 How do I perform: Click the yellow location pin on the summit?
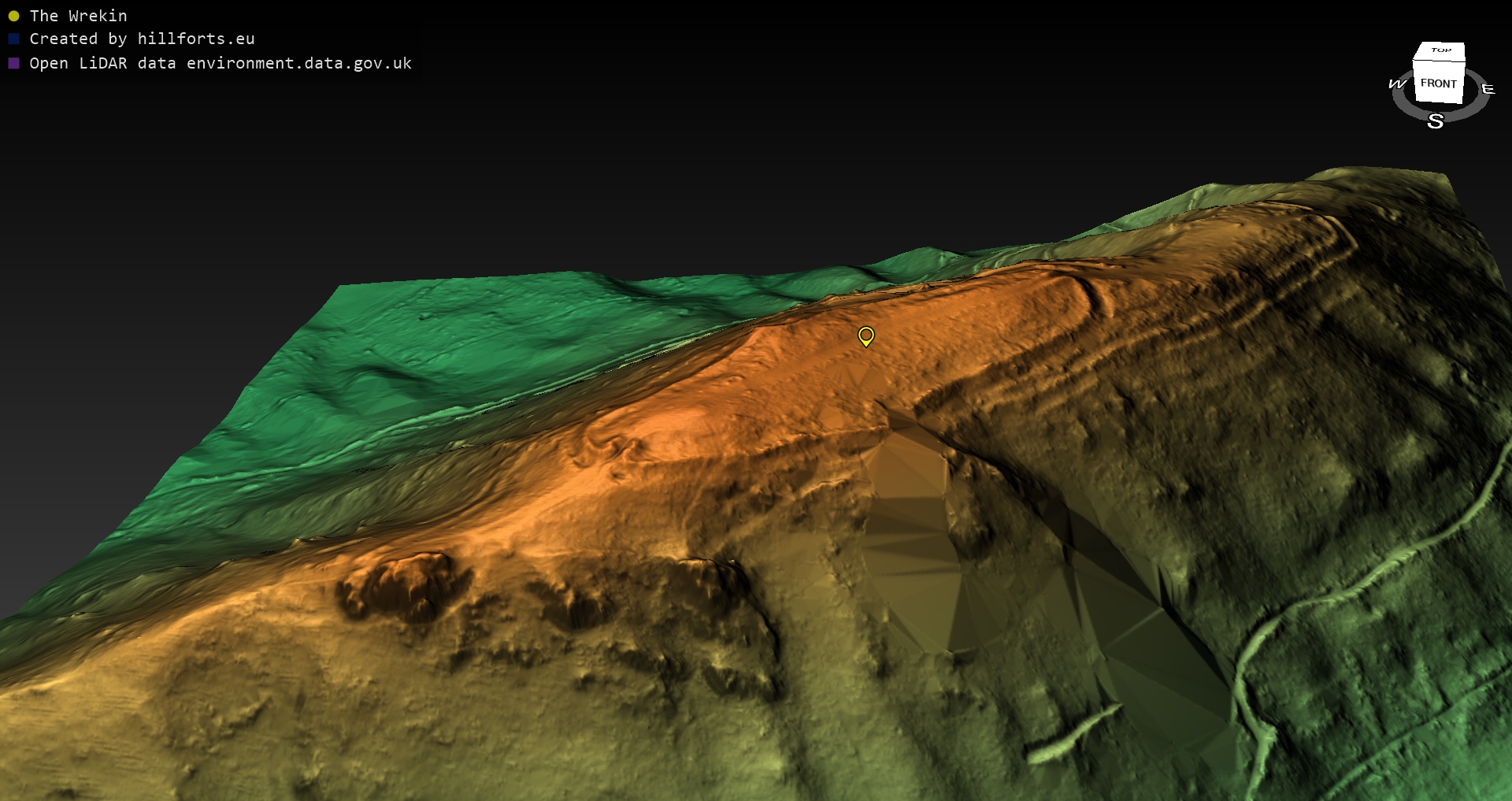tap(865, 336)
